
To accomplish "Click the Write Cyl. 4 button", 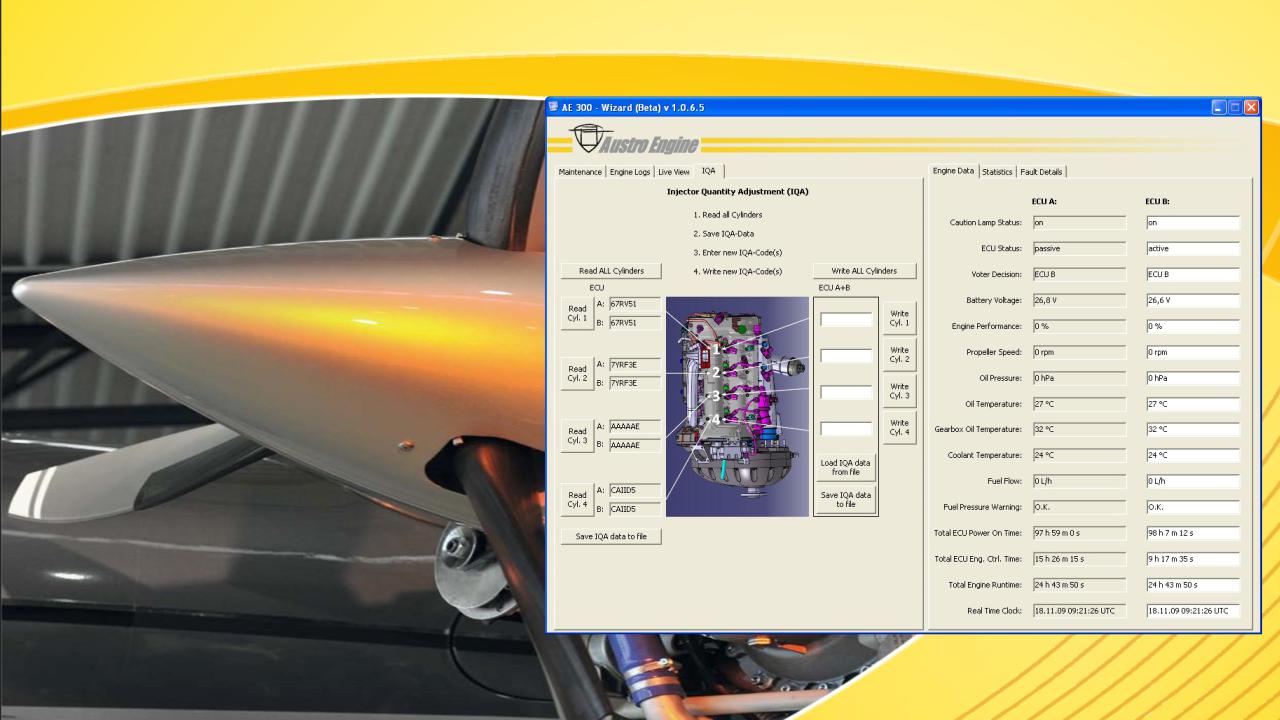I will click(x=899, y=428).
